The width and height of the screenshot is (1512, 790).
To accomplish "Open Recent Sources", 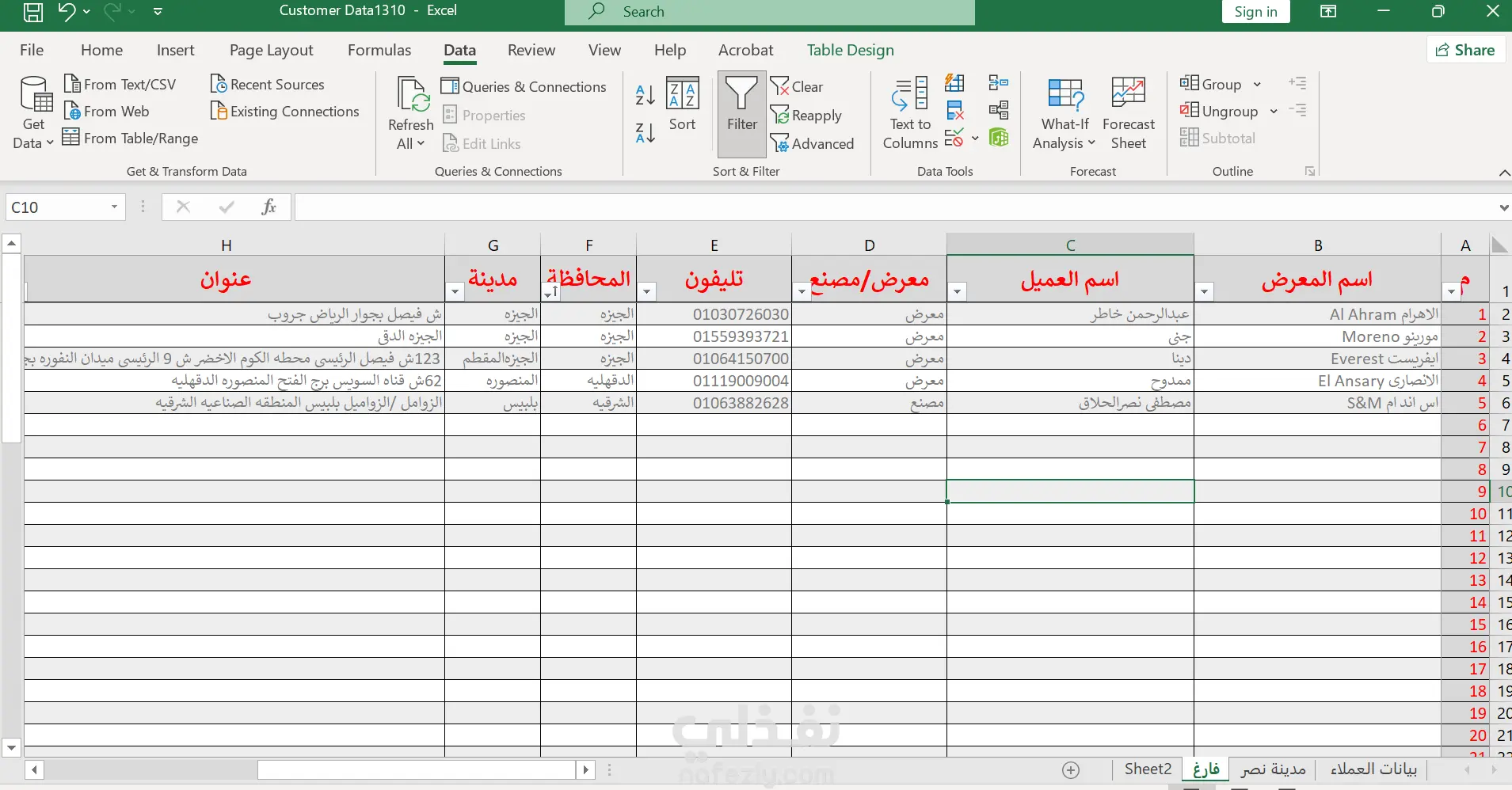I will tap(268, 84).
